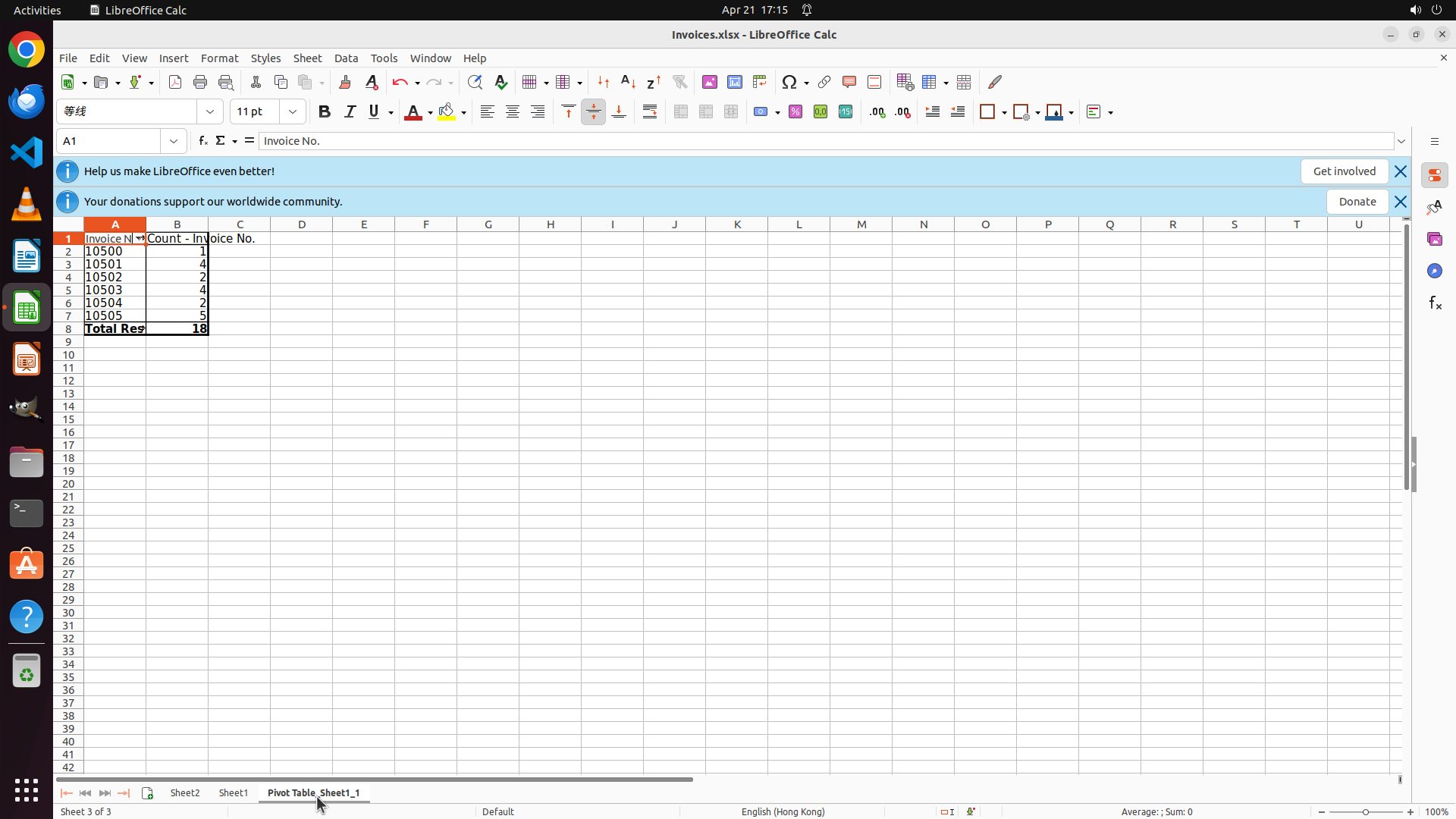Open the Data menu
Image resolution: width=1456 pixels, height=819 pixels.
point(346,58)
